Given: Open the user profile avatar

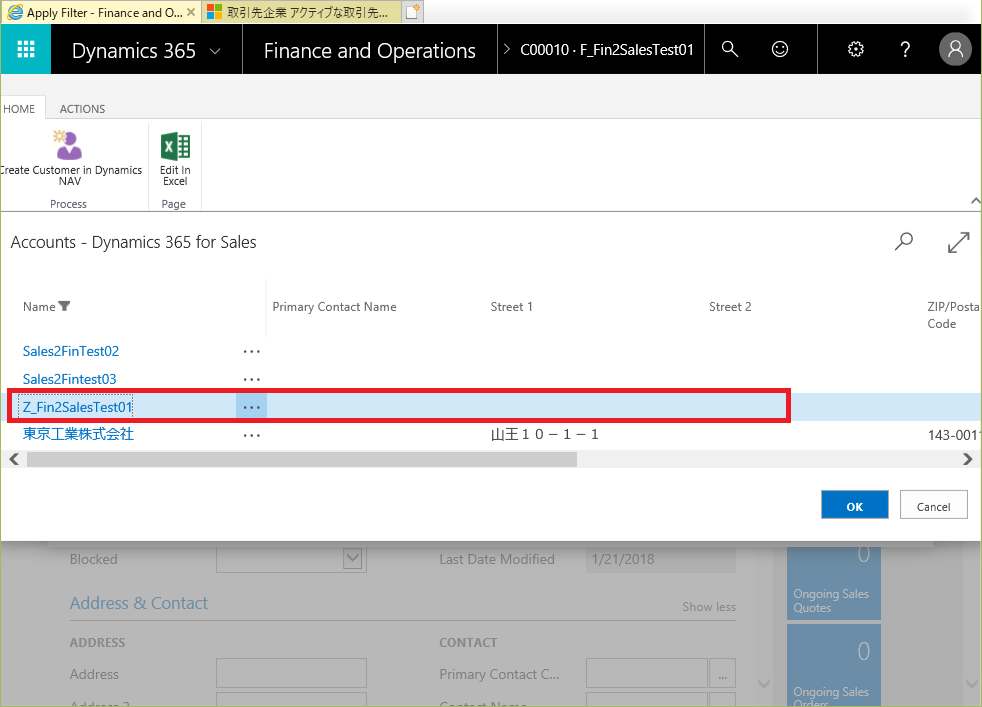Looking at the screenshot, I should (x=955, y=49).
